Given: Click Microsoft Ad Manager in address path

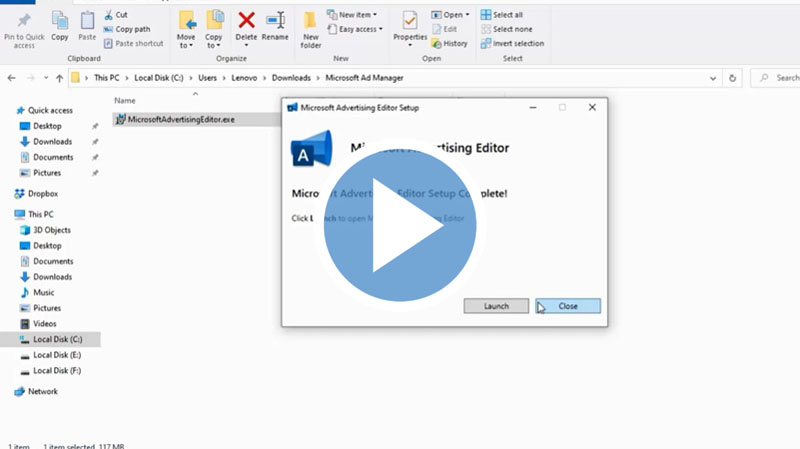Looking at the screenshot, I should (x=364, y=78).
